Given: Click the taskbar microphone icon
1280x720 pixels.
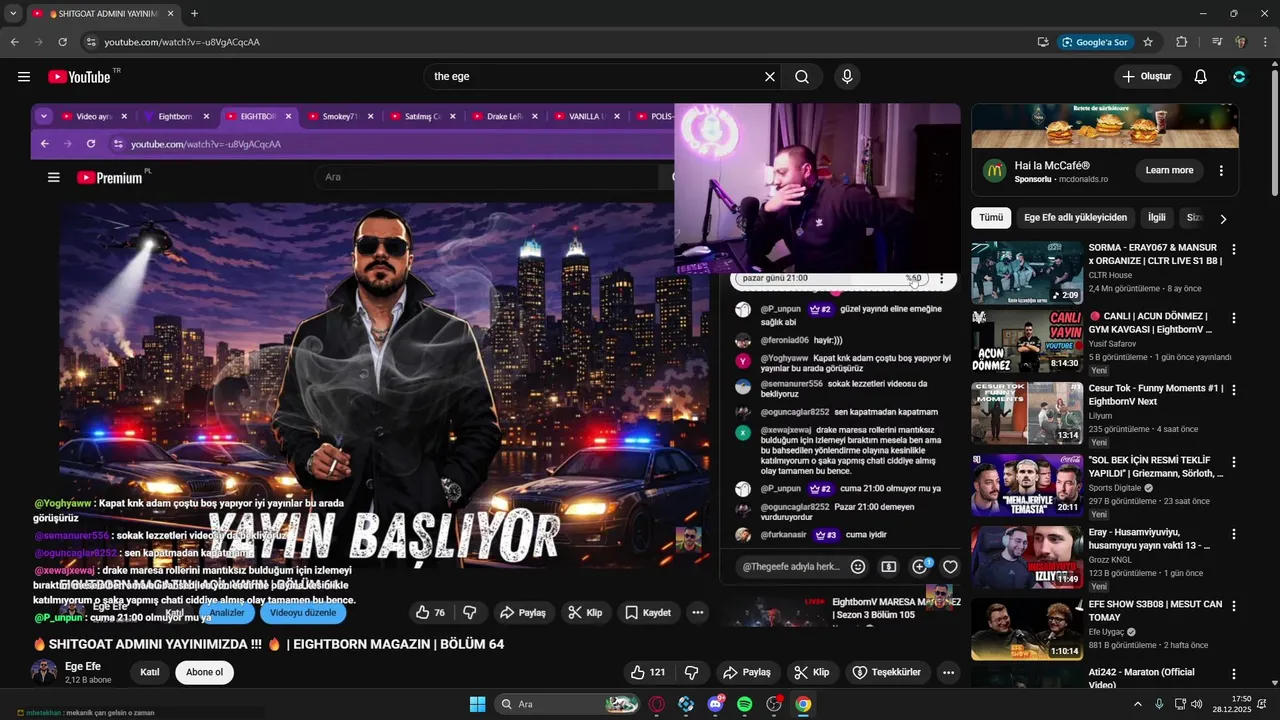Looking at the screenshot, I should pyautogui.click(x=1159, y=704).
